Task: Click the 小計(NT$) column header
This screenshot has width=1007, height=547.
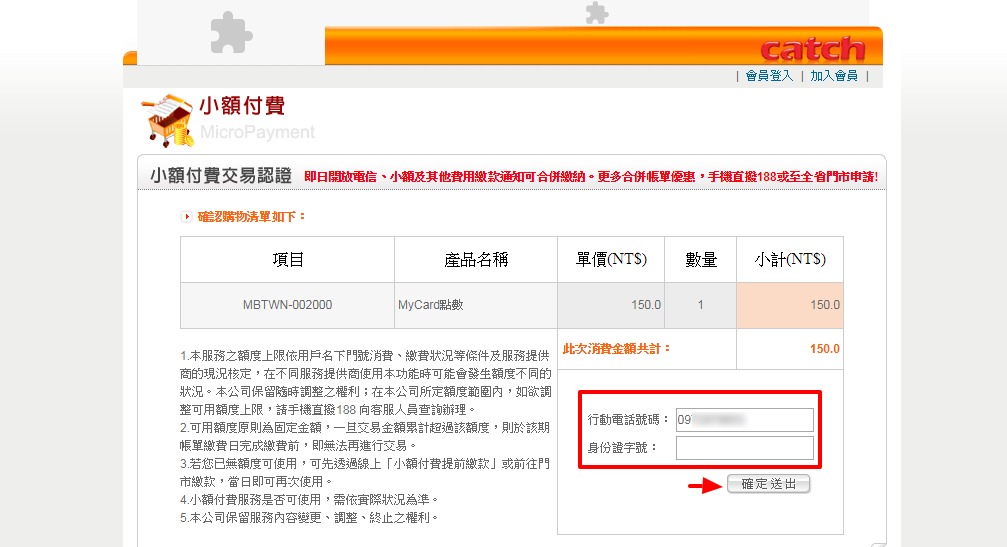Action: (x=789, y=260)
